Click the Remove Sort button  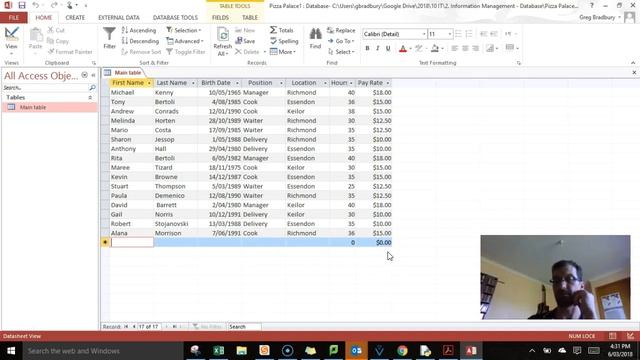(141, 52)
